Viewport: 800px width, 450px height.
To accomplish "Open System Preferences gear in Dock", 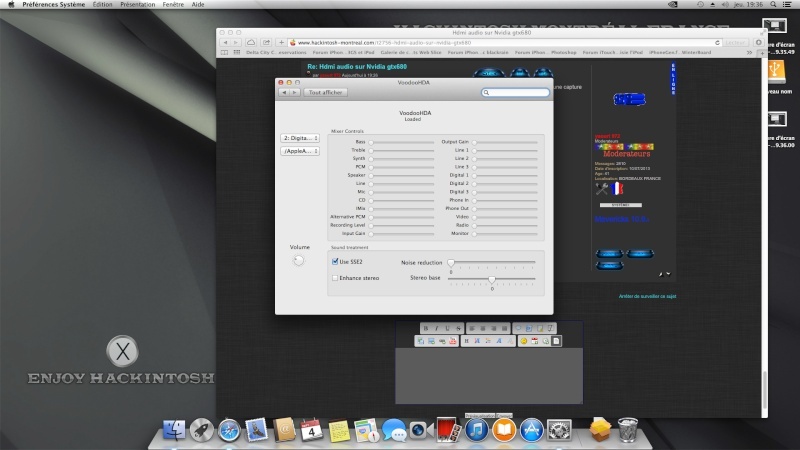I will coord(559,430).
